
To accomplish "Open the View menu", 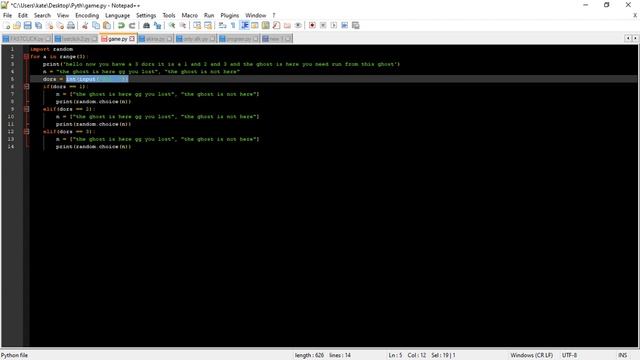I will [63, 15].
